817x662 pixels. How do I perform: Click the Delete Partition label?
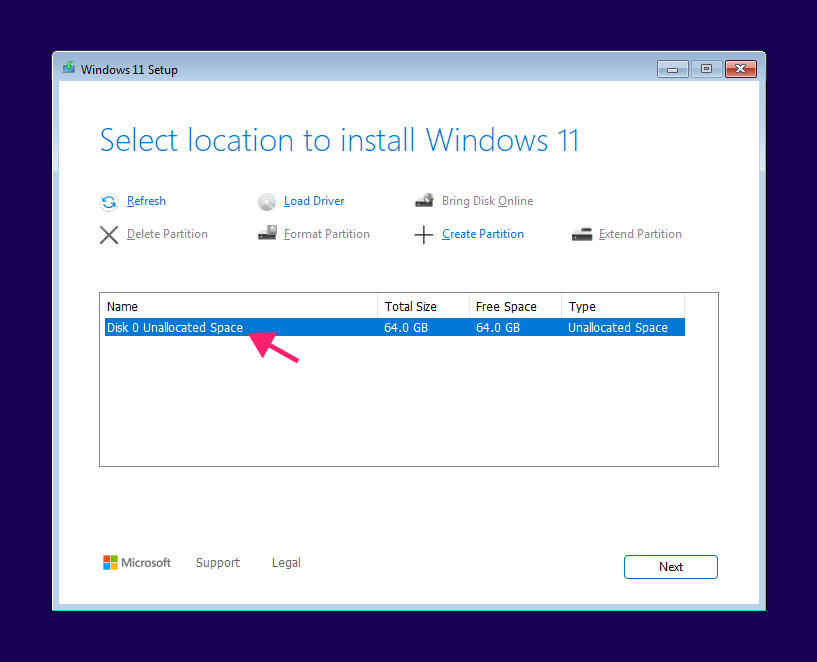click(167, 234)
